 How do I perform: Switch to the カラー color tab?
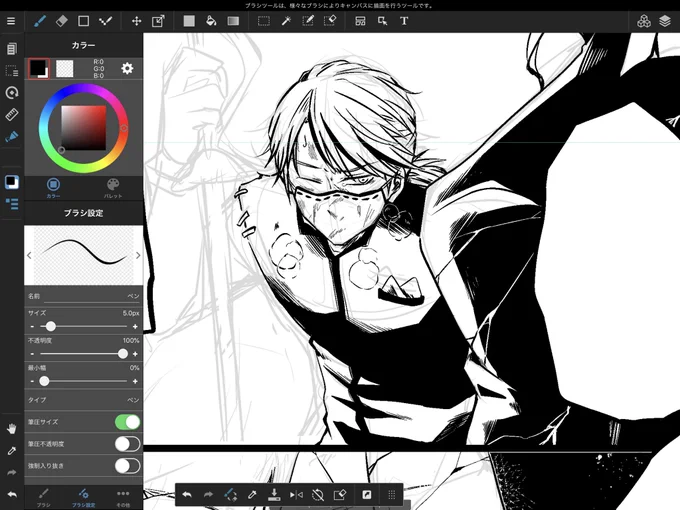click(x=53, y=188)
